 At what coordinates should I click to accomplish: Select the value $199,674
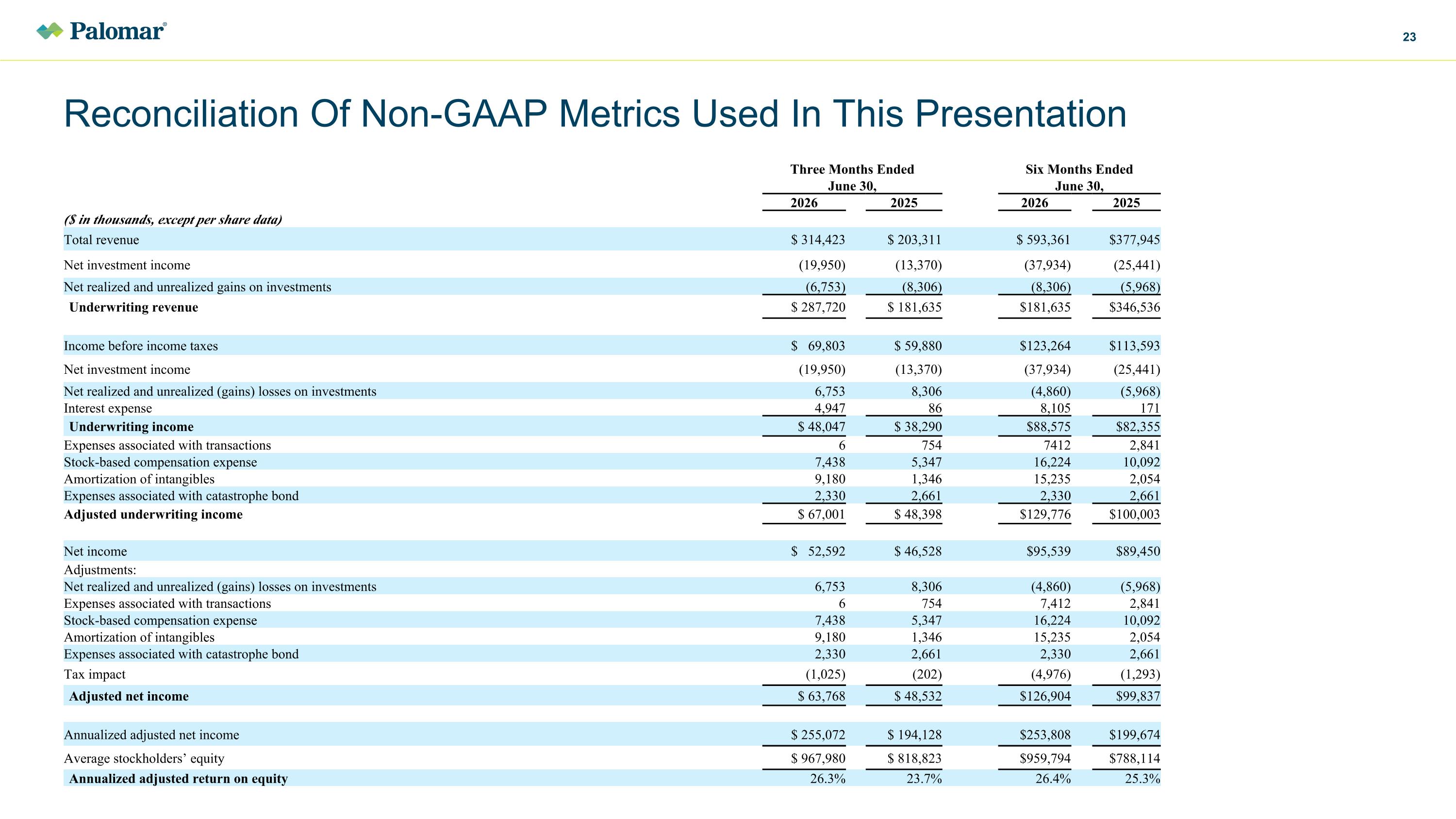pyautogui.click(x=1134, y=735)
